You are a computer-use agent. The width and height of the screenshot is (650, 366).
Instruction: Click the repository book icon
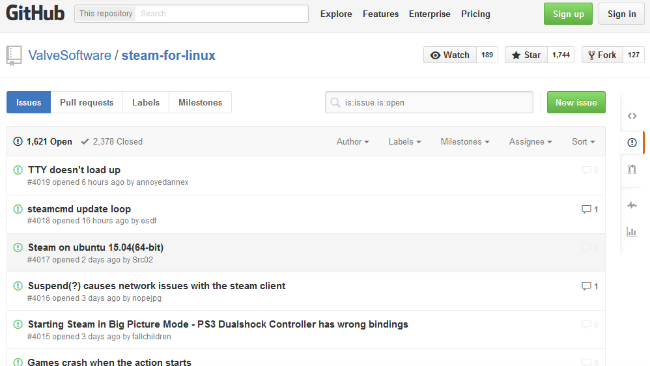pyautogui.click(x=14, y=56)
